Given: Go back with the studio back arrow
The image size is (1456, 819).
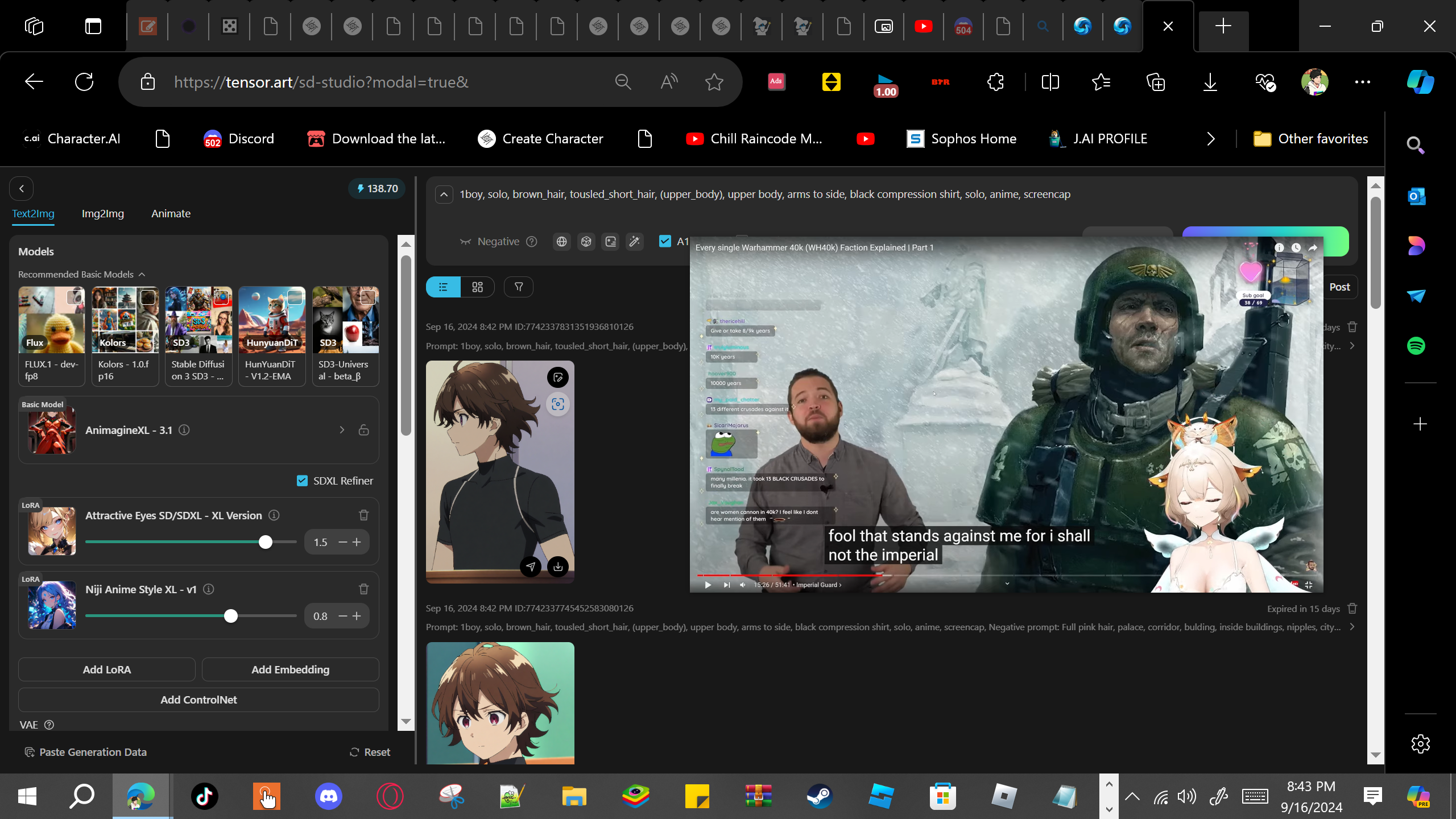Looking at the screenshot, I should click(x=22, y=188).
